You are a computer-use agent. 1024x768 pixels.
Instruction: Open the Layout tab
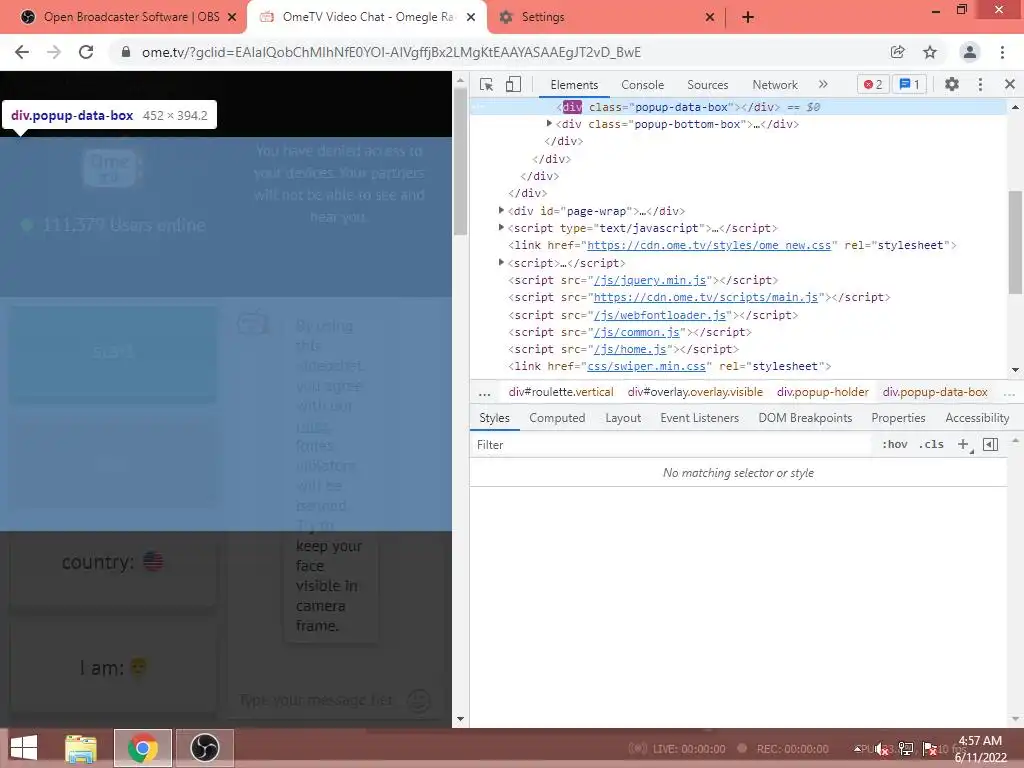point(623,418)
